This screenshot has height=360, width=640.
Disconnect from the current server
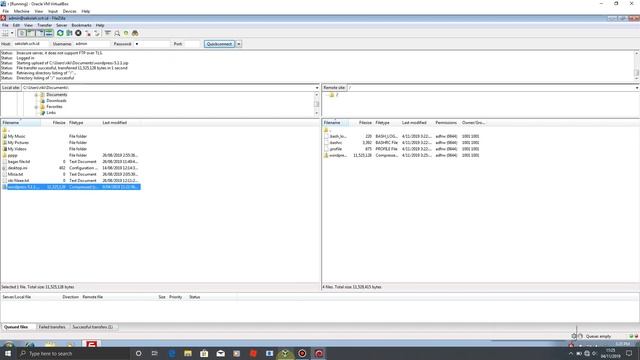pos(88,33)
